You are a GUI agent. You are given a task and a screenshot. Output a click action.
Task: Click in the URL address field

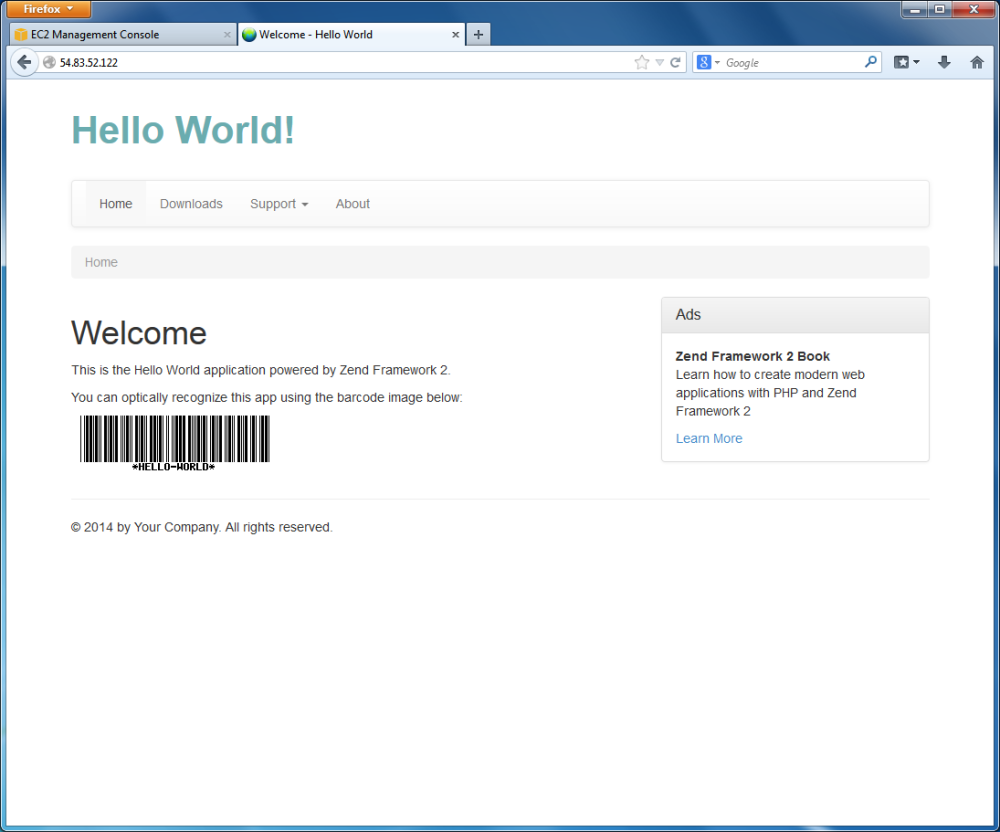tap(344, 62)
